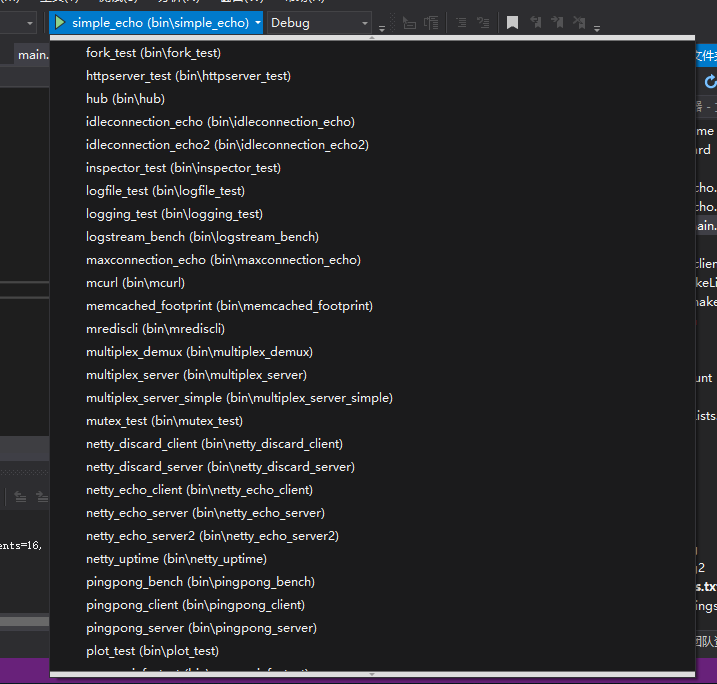Pick netty_echo_server (bin\netty_echo_server)
This screenshot has height=684, width=717.
(372, 513)
